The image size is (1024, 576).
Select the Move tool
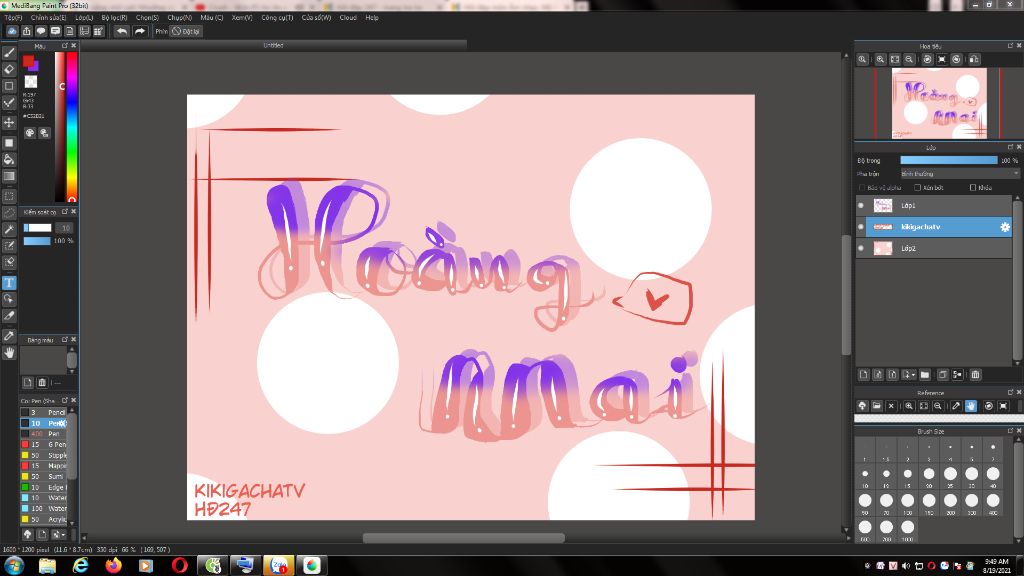tap(9, 122)
